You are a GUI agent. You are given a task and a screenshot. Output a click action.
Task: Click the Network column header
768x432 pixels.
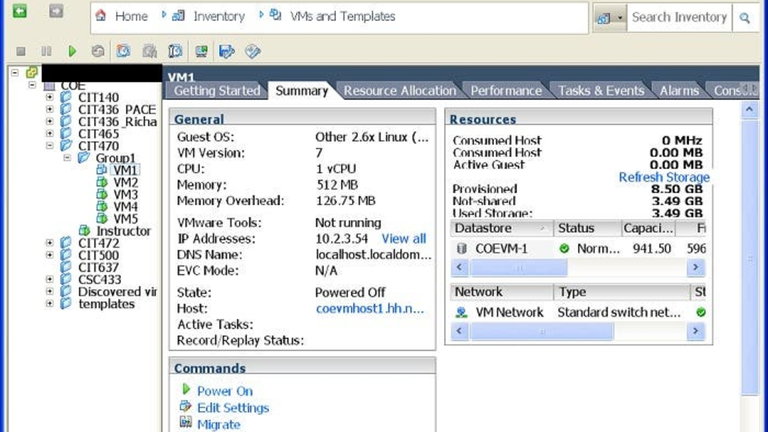502,292
